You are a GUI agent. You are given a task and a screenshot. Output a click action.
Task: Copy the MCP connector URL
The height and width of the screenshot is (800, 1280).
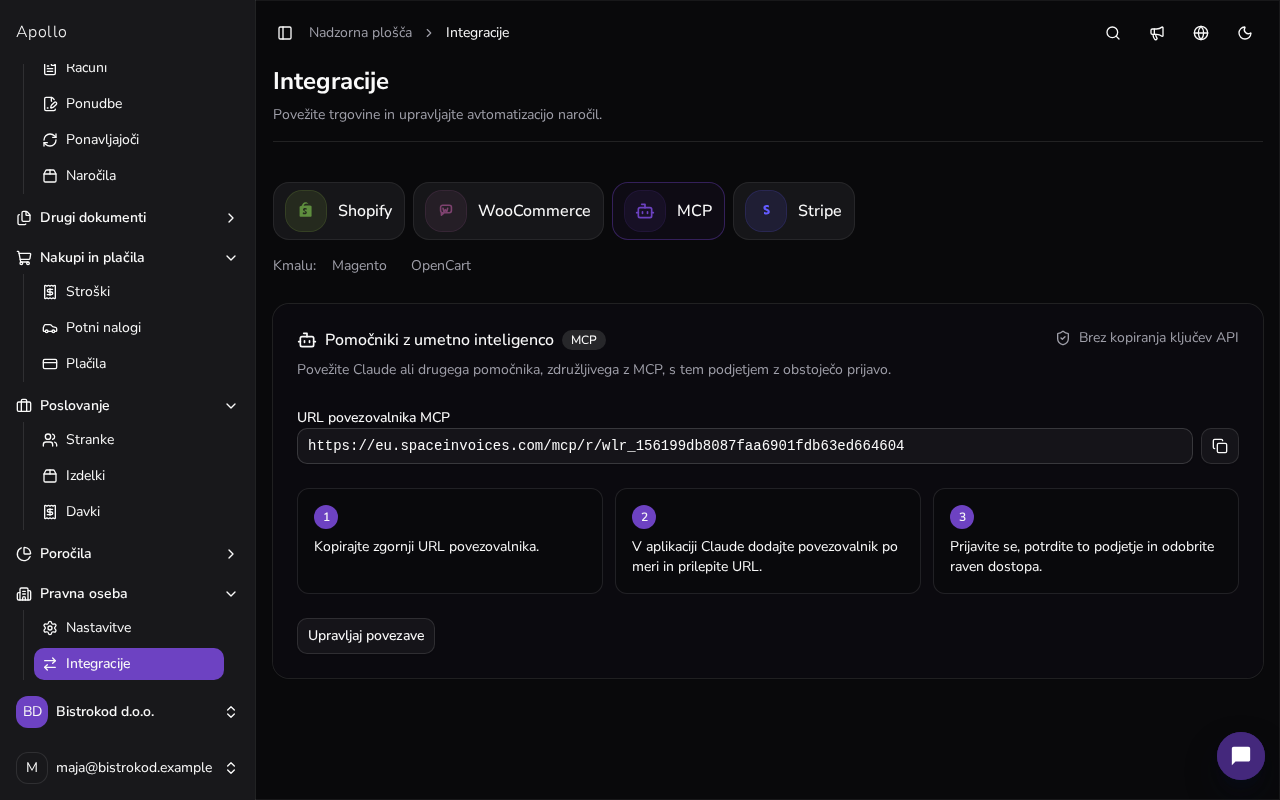point(1220,446)
